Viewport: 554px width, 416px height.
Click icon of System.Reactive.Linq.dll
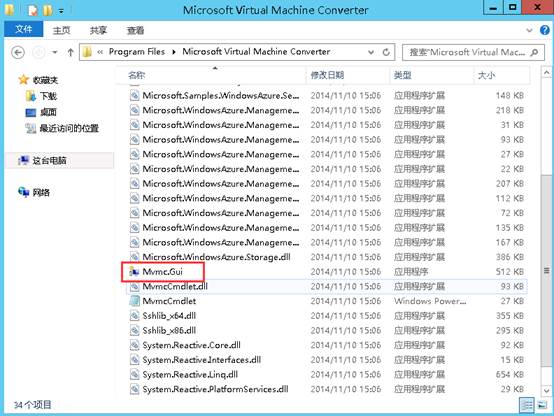134,375
